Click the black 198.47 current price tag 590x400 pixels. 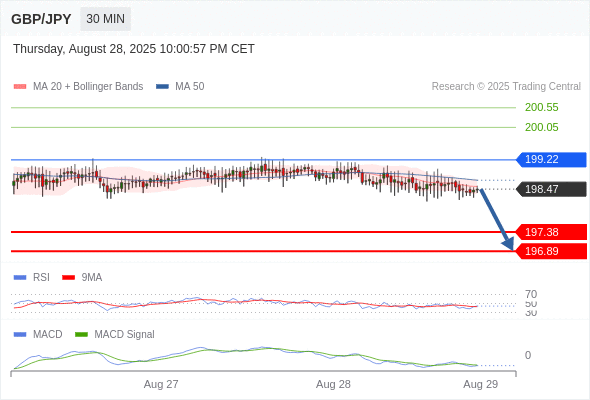coord(551,189)
